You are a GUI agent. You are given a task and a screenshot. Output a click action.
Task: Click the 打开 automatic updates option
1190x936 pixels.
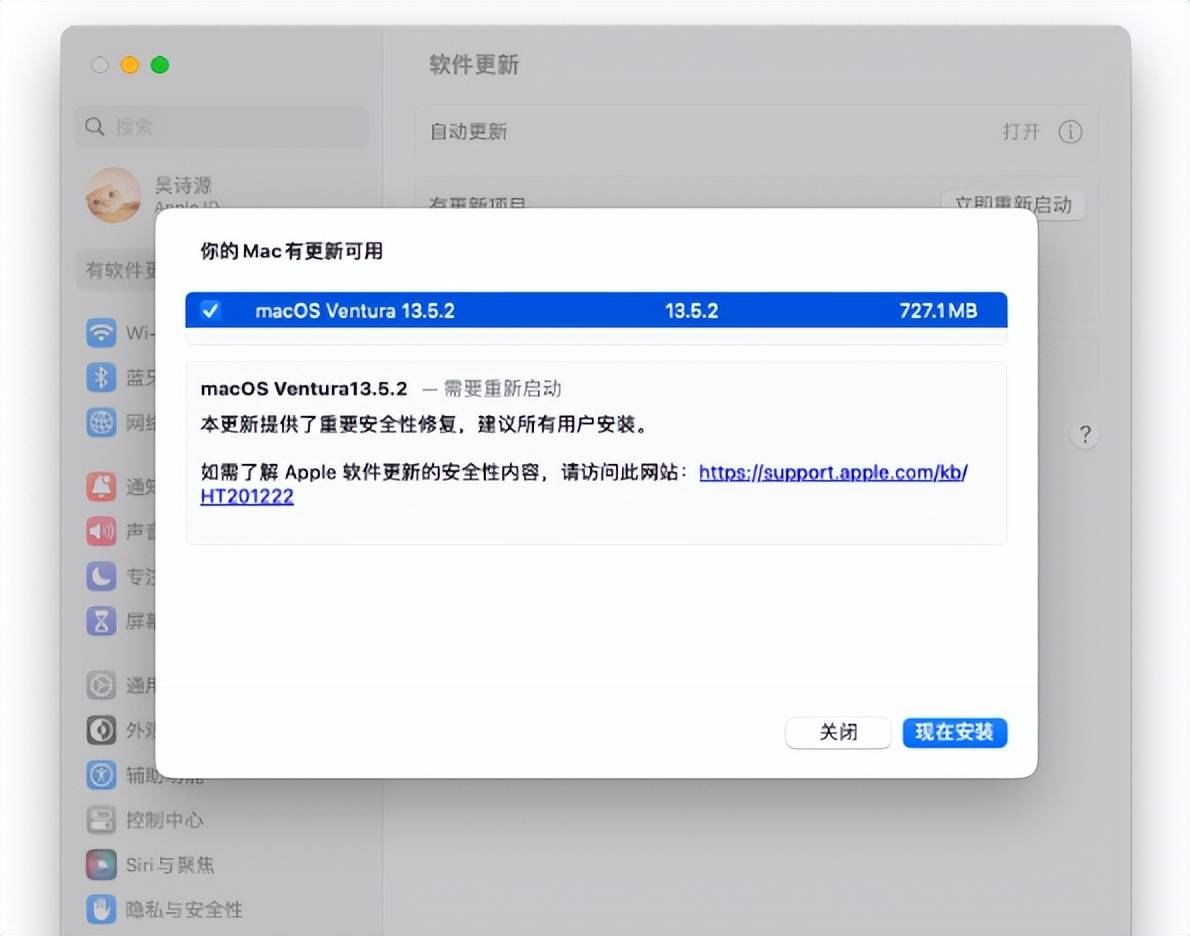pos(1021,131)
